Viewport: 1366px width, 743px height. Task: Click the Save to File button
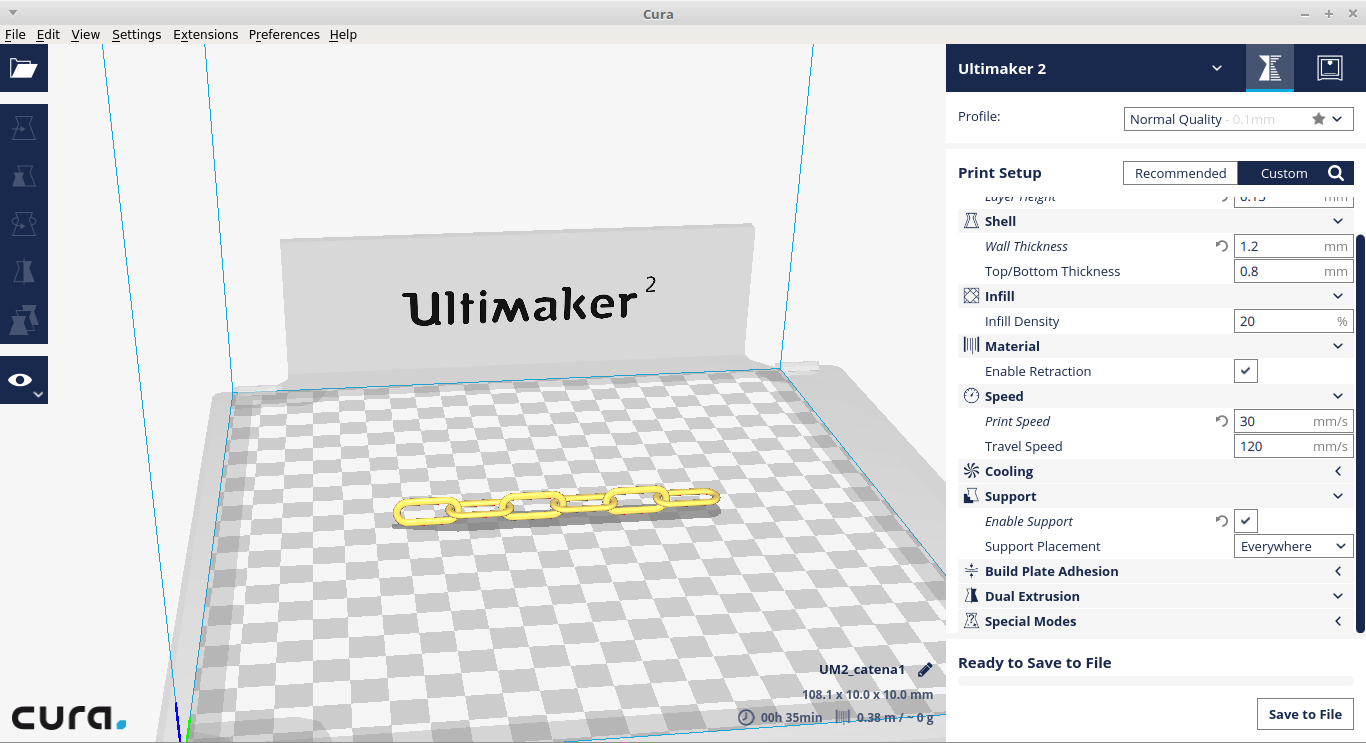coord(1305,714)
